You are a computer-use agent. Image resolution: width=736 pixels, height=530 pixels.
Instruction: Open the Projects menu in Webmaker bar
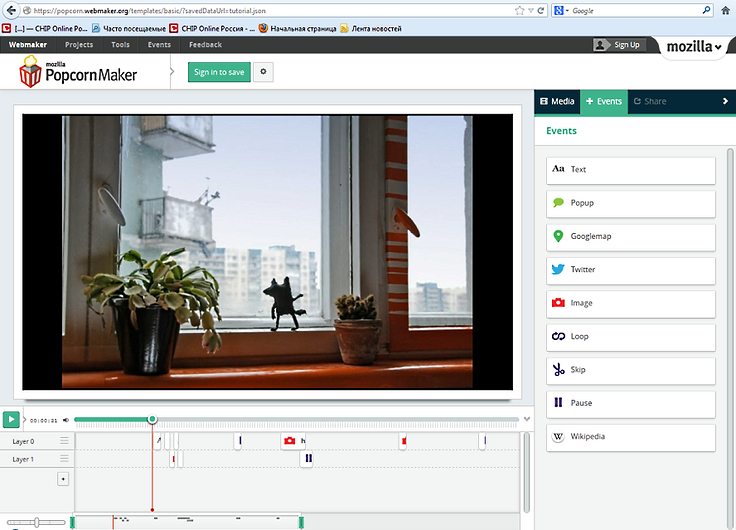pyautogui.click(x=79, y=45)
